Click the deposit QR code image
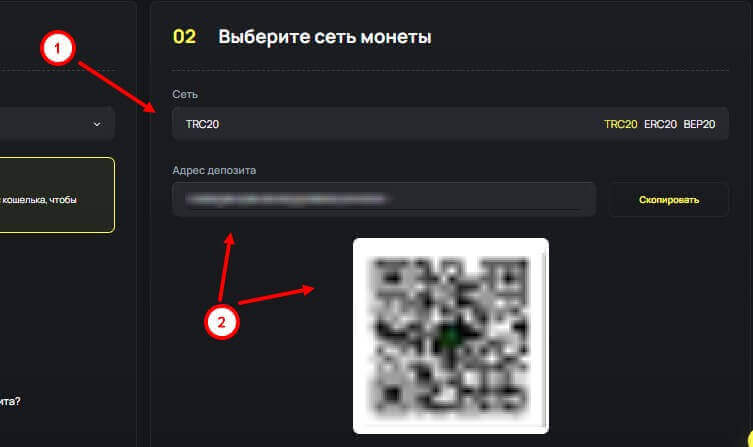The image size is (753, 447). point(450,336)
